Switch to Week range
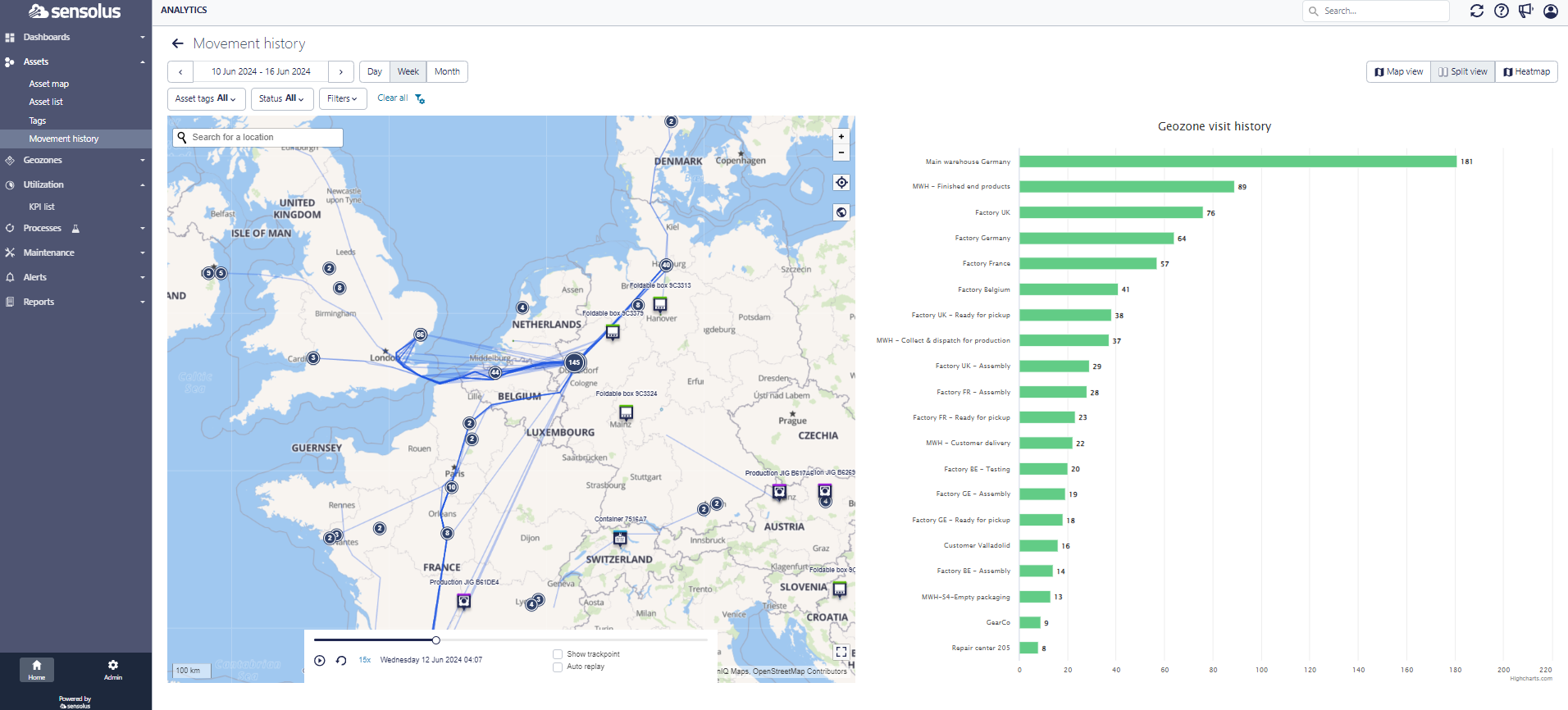Viewport: 1568px width, 710px height. [408, 72]
